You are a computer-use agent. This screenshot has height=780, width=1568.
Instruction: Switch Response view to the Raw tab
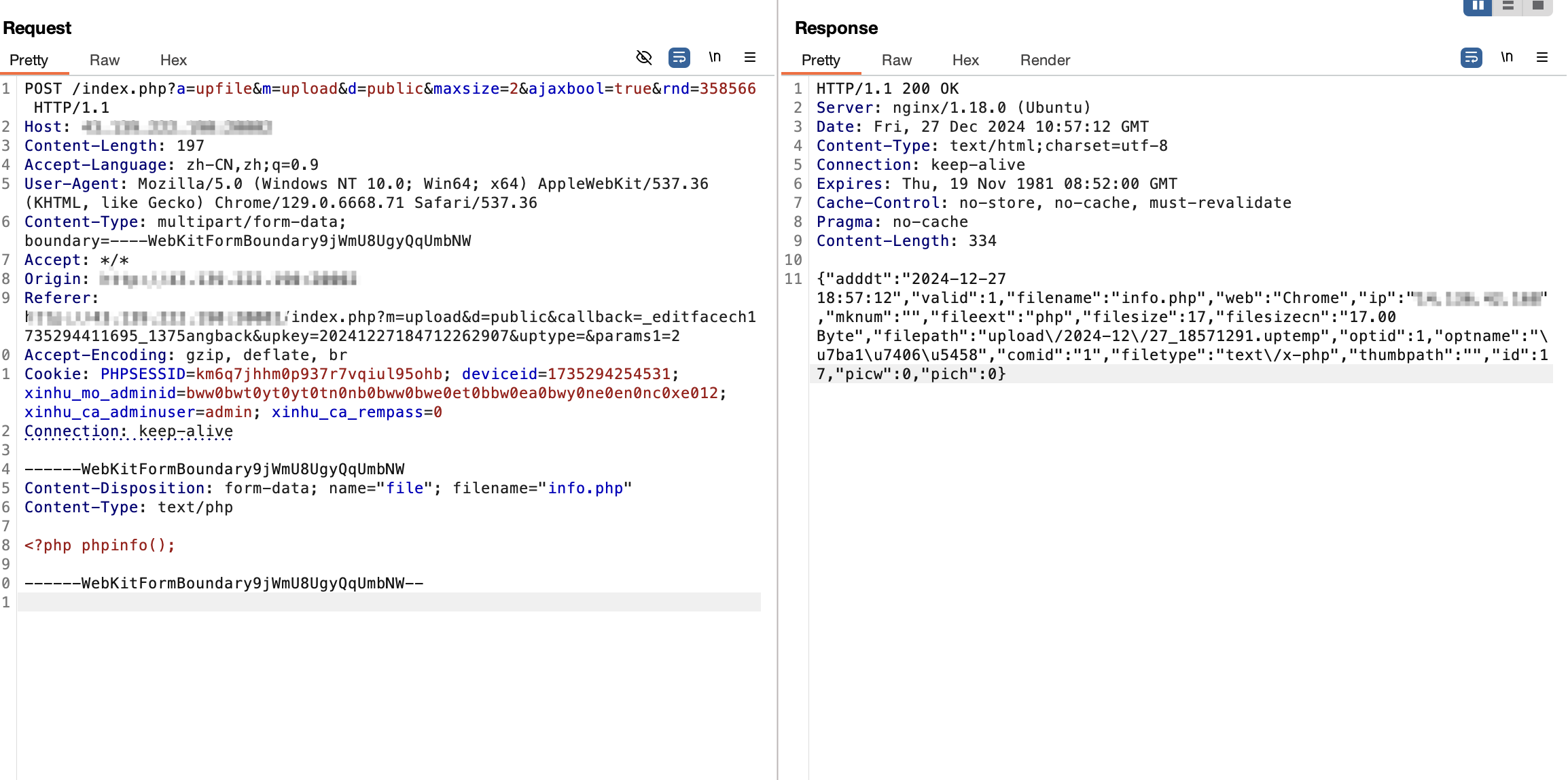(896, 60)
